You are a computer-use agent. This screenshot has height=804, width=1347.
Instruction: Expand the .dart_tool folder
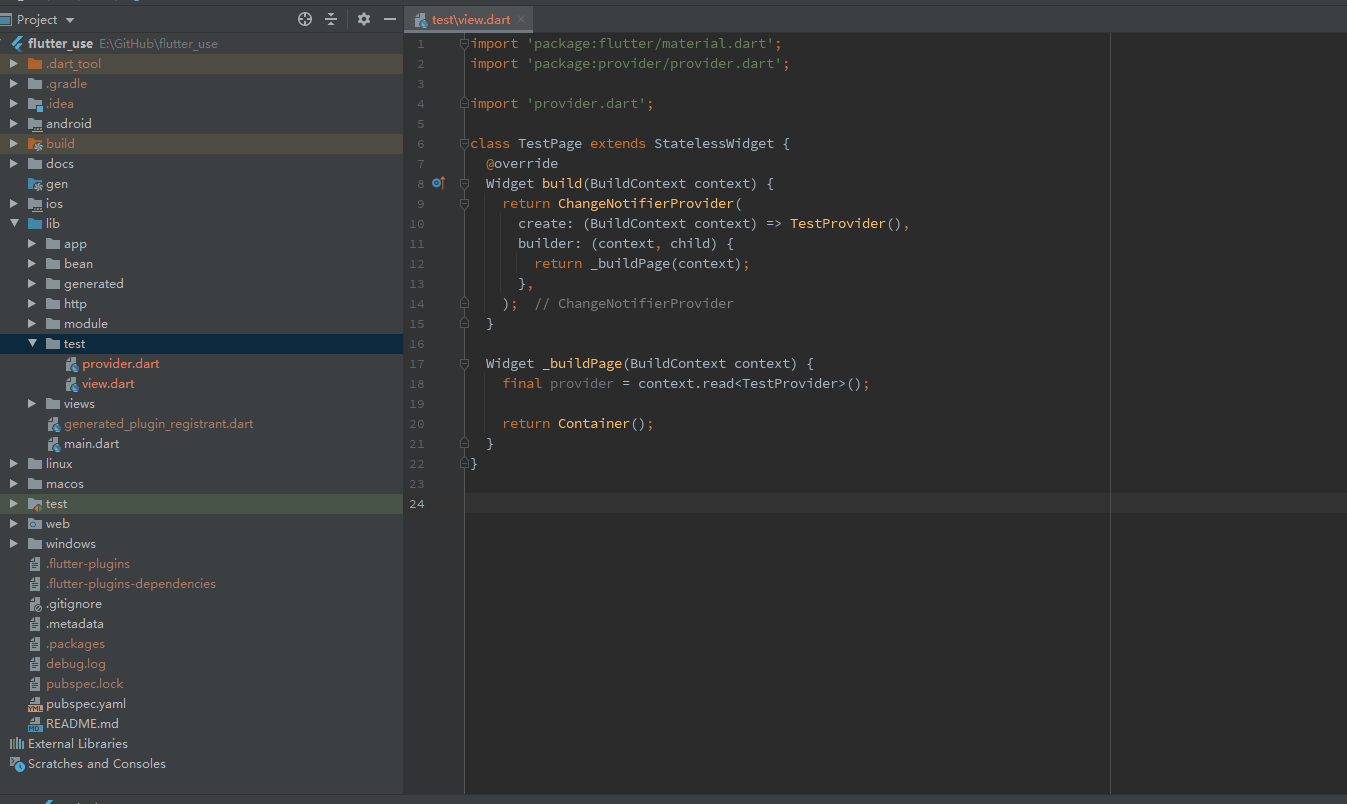[x=14, y=64]
